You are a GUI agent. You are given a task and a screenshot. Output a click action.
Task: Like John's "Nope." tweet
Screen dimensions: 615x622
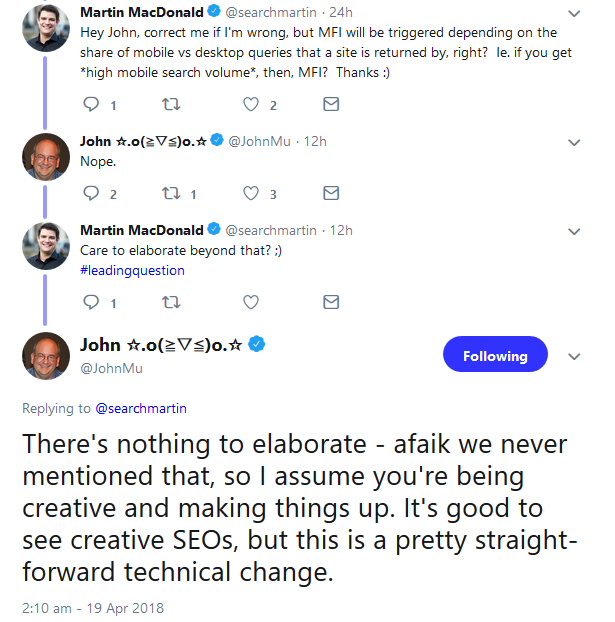pyautogui.click(x=250, y=193)
